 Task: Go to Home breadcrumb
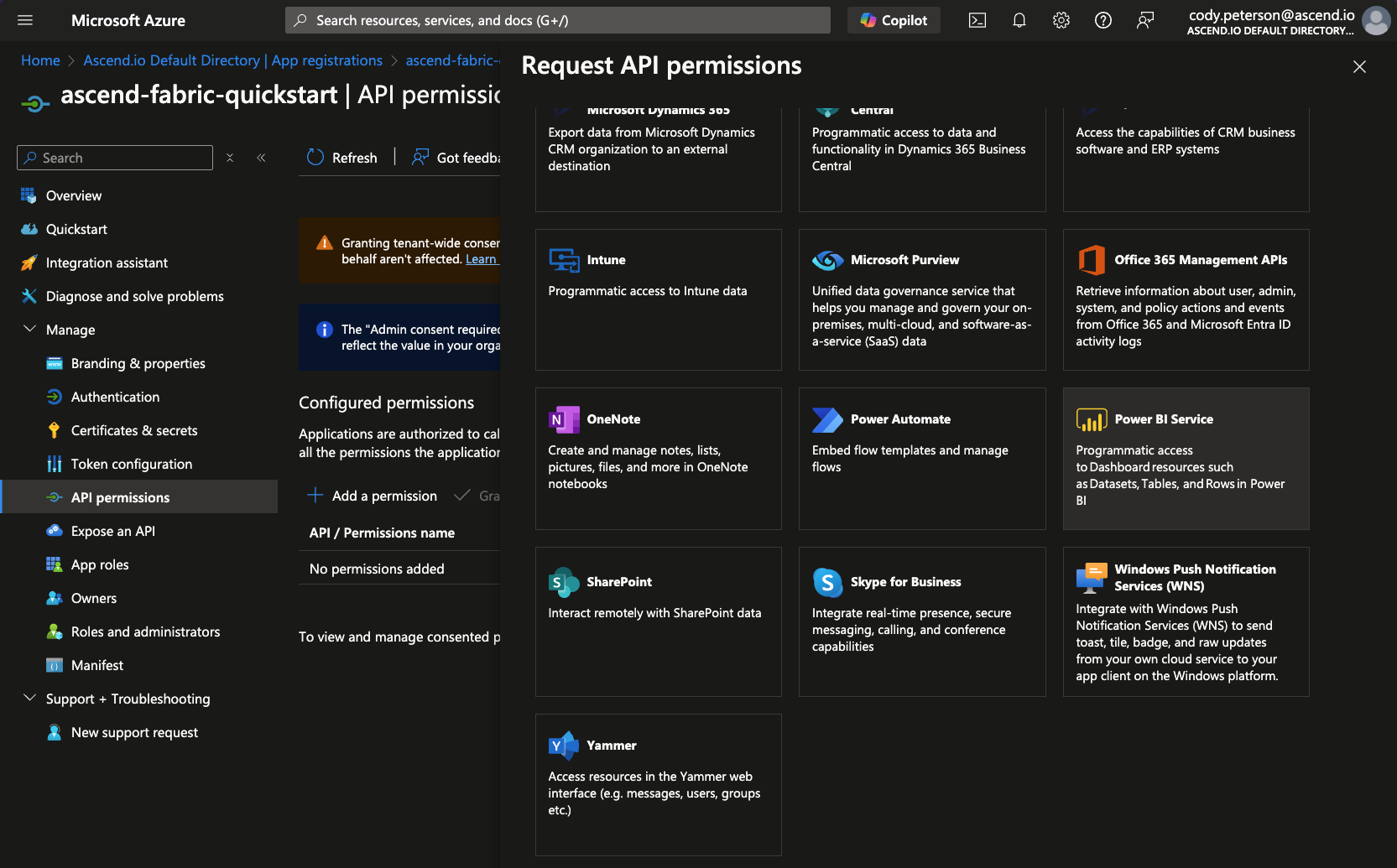40,60
